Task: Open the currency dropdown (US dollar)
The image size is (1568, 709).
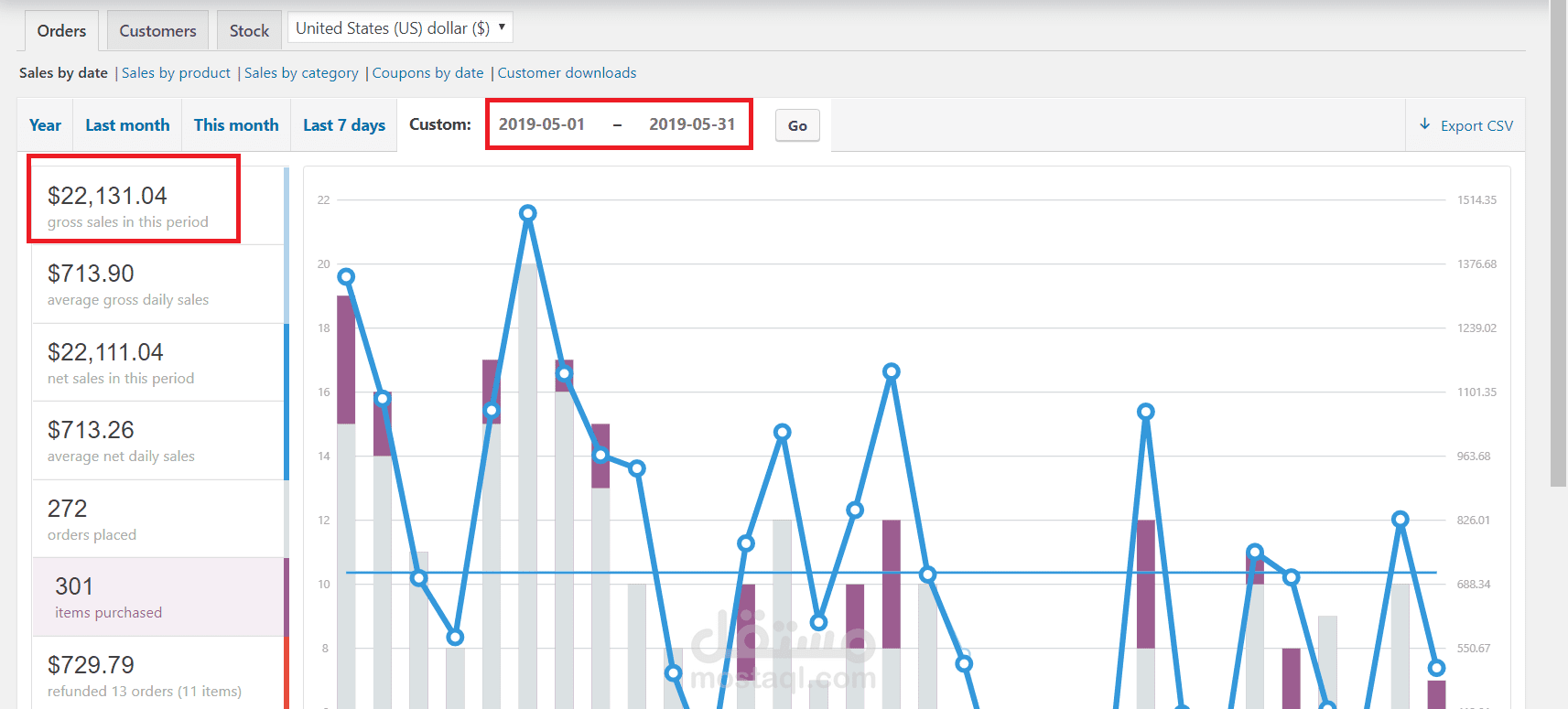Action: [400, 27]
